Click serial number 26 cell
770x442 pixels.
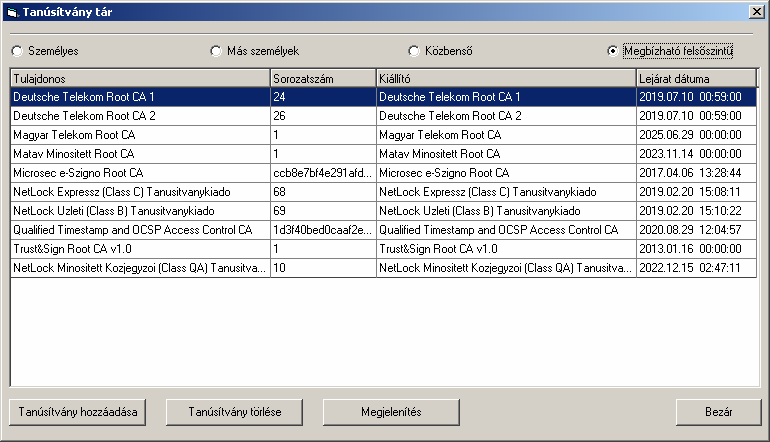(323, 116)
